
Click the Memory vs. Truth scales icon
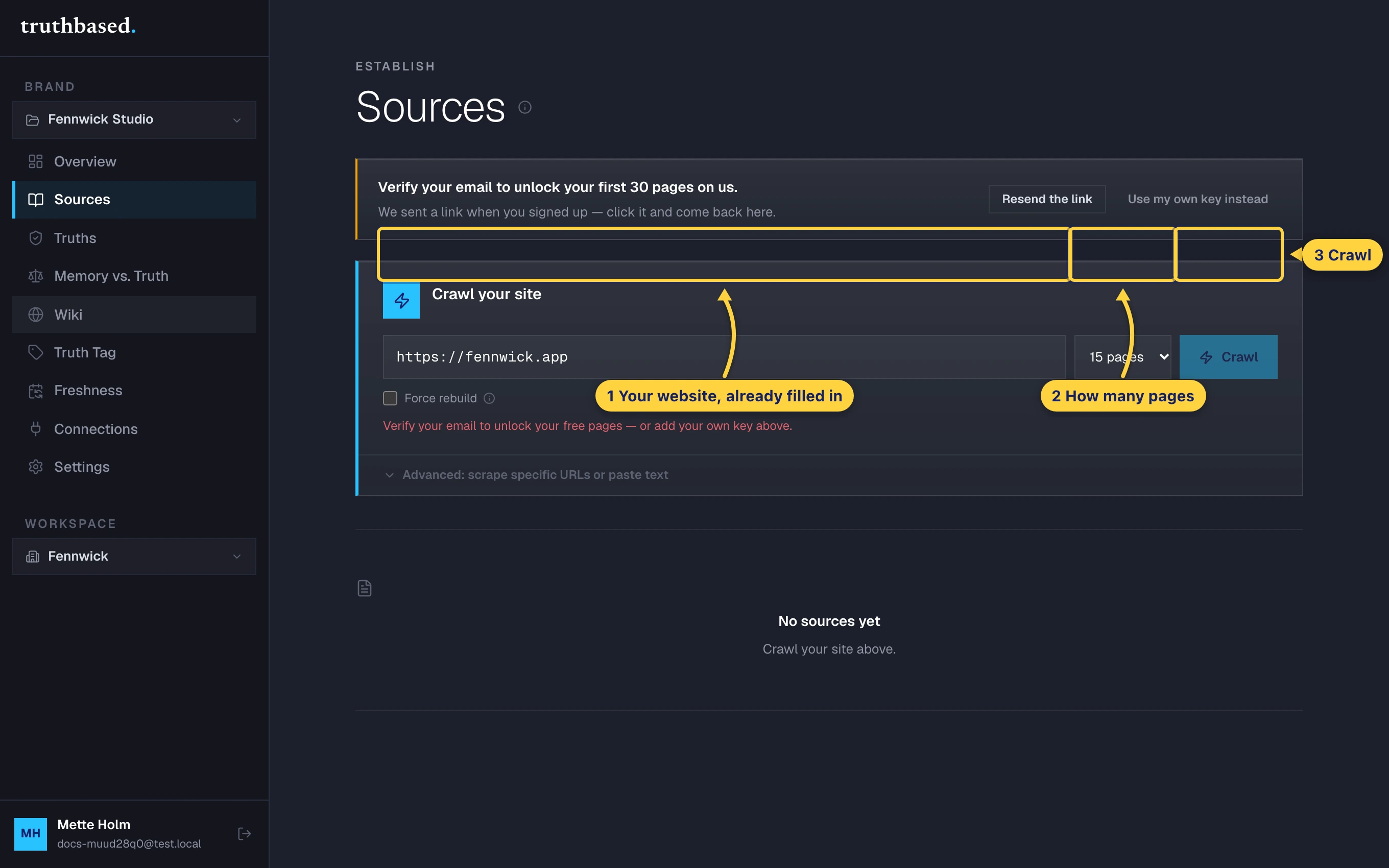36,276
